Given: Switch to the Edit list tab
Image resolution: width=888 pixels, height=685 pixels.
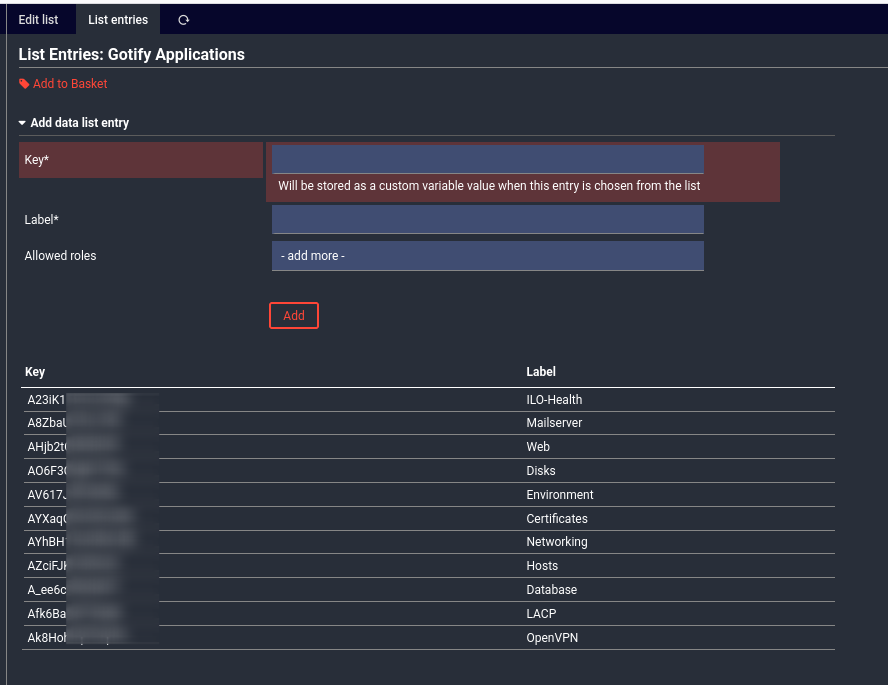Looking at the screenshot, I should pos(38,20).
